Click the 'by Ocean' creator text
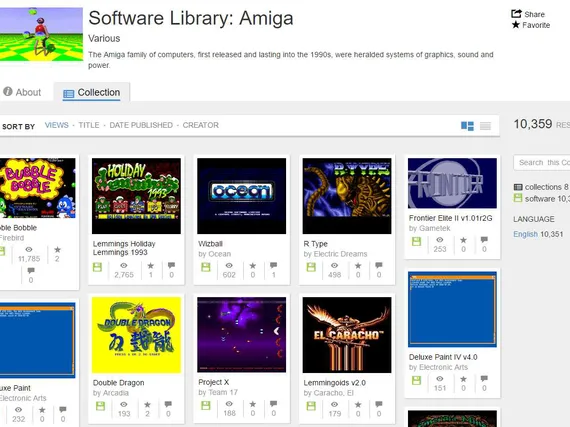 click(214, 254)
